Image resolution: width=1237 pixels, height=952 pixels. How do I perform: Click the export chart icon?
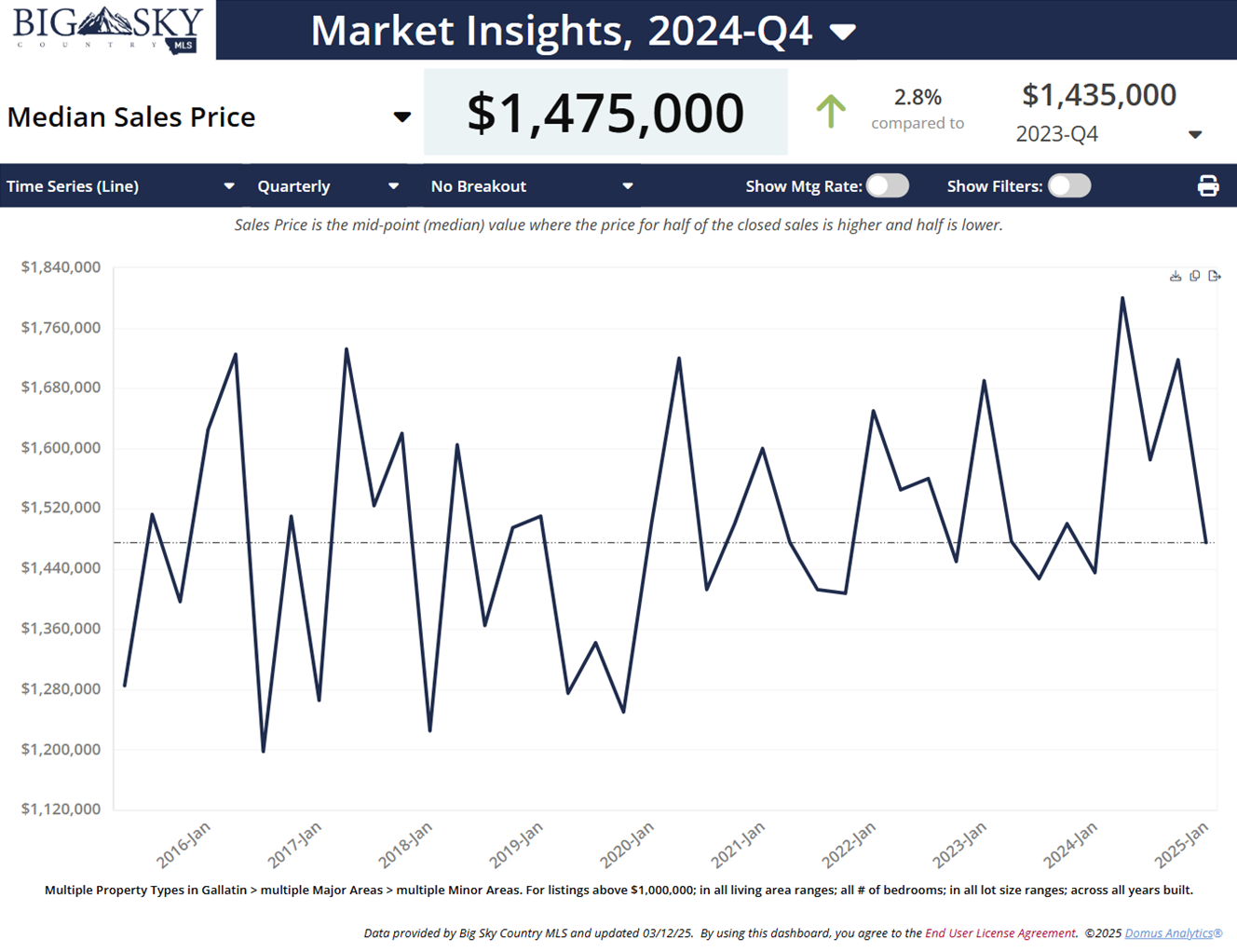click(1215, 276)
